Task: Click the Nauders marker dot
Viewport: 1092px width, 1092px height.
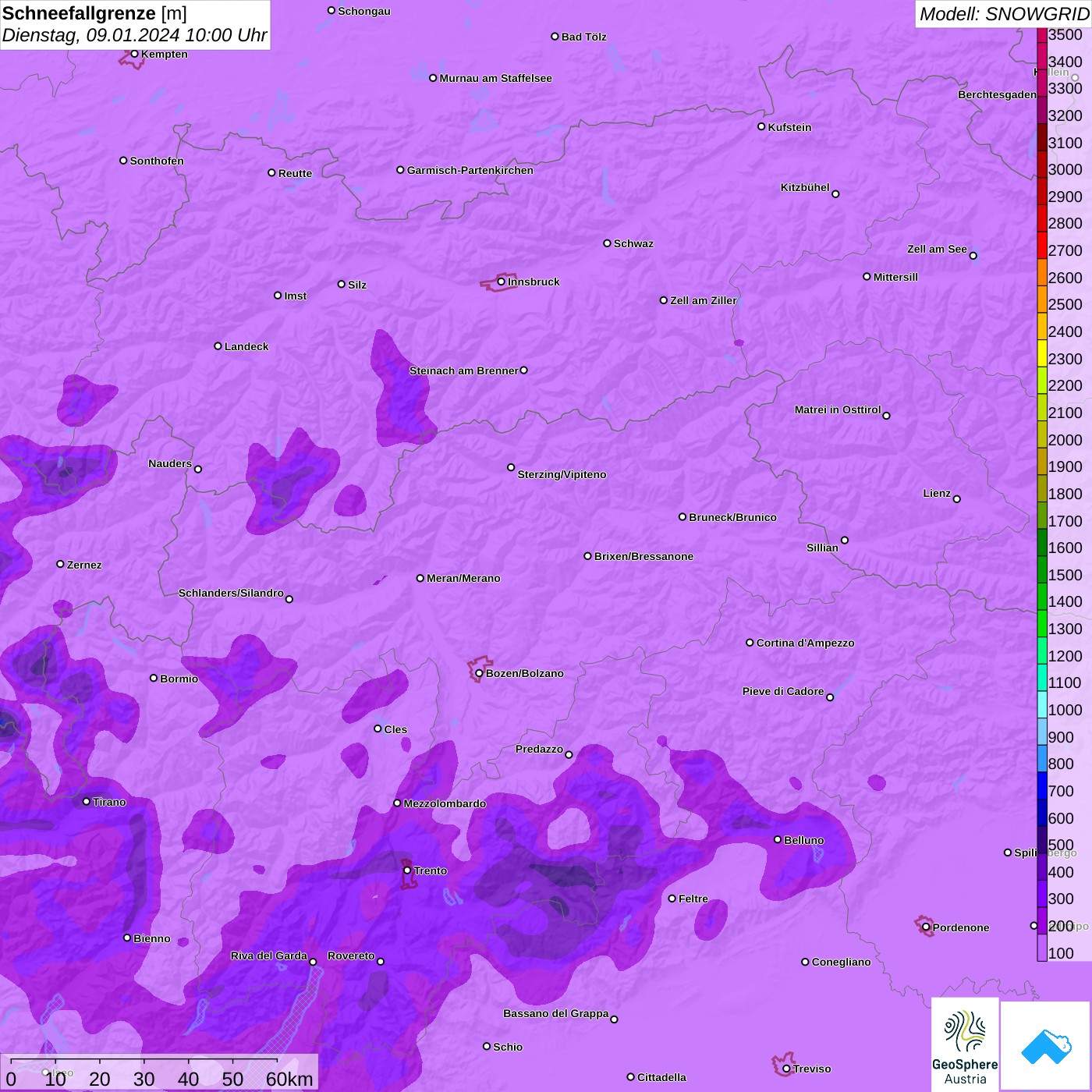Action: tap(198, 469)
